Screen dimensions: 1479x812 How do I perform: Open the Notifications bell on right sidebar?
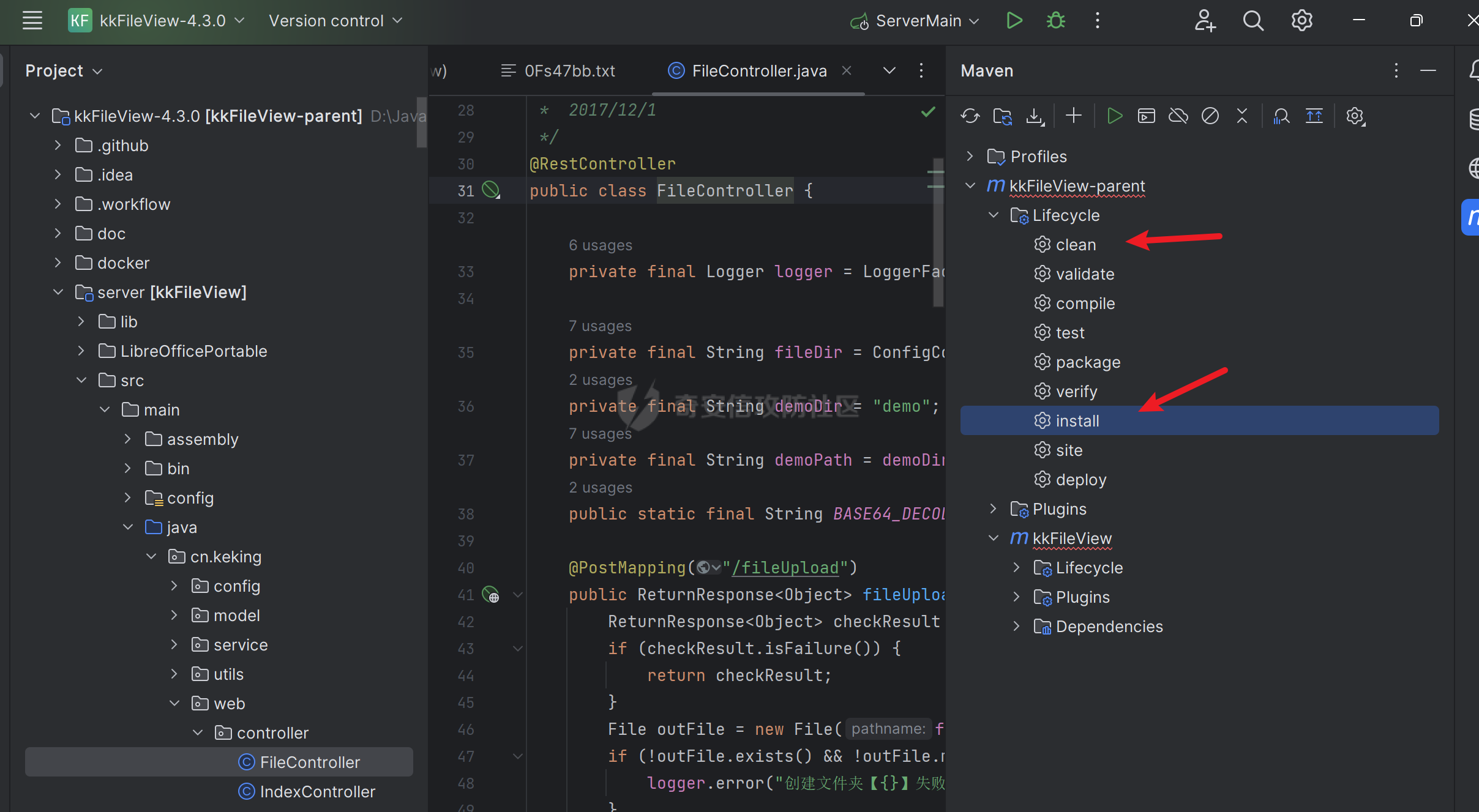click(1473, 70)
